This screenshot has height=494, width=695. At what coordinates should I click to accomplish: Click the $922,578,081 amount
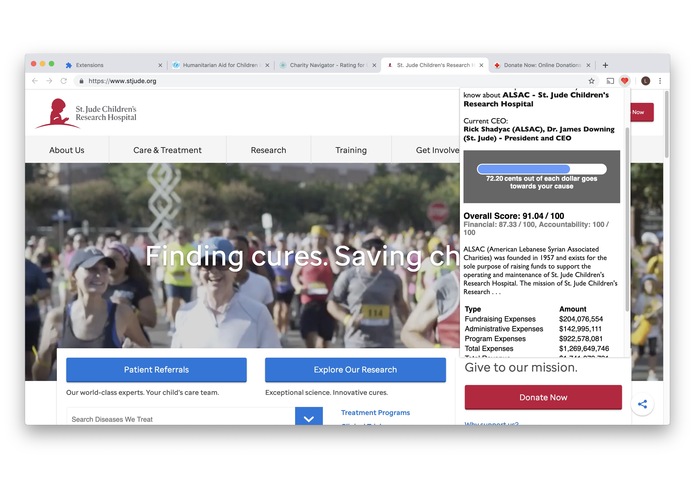coord(581,338)
